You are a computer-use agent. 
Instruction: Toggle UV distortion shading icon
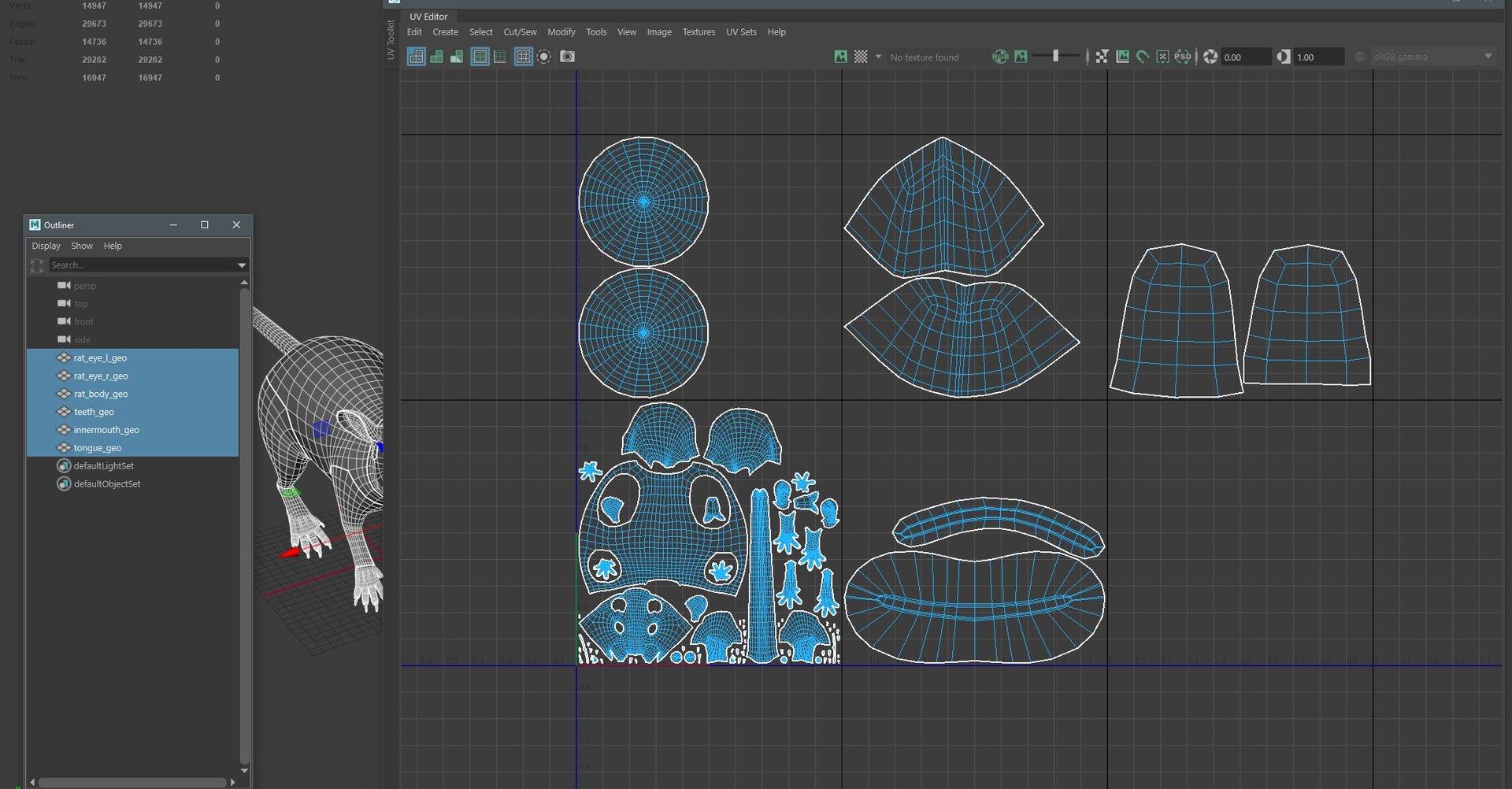(x=457, y=57)
